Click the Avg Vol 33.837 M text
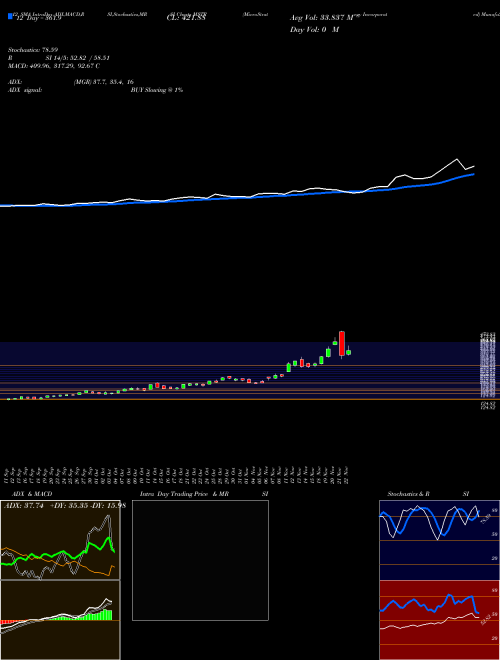The width and height of the screenshot is (500, 660). tap(323, 18)
